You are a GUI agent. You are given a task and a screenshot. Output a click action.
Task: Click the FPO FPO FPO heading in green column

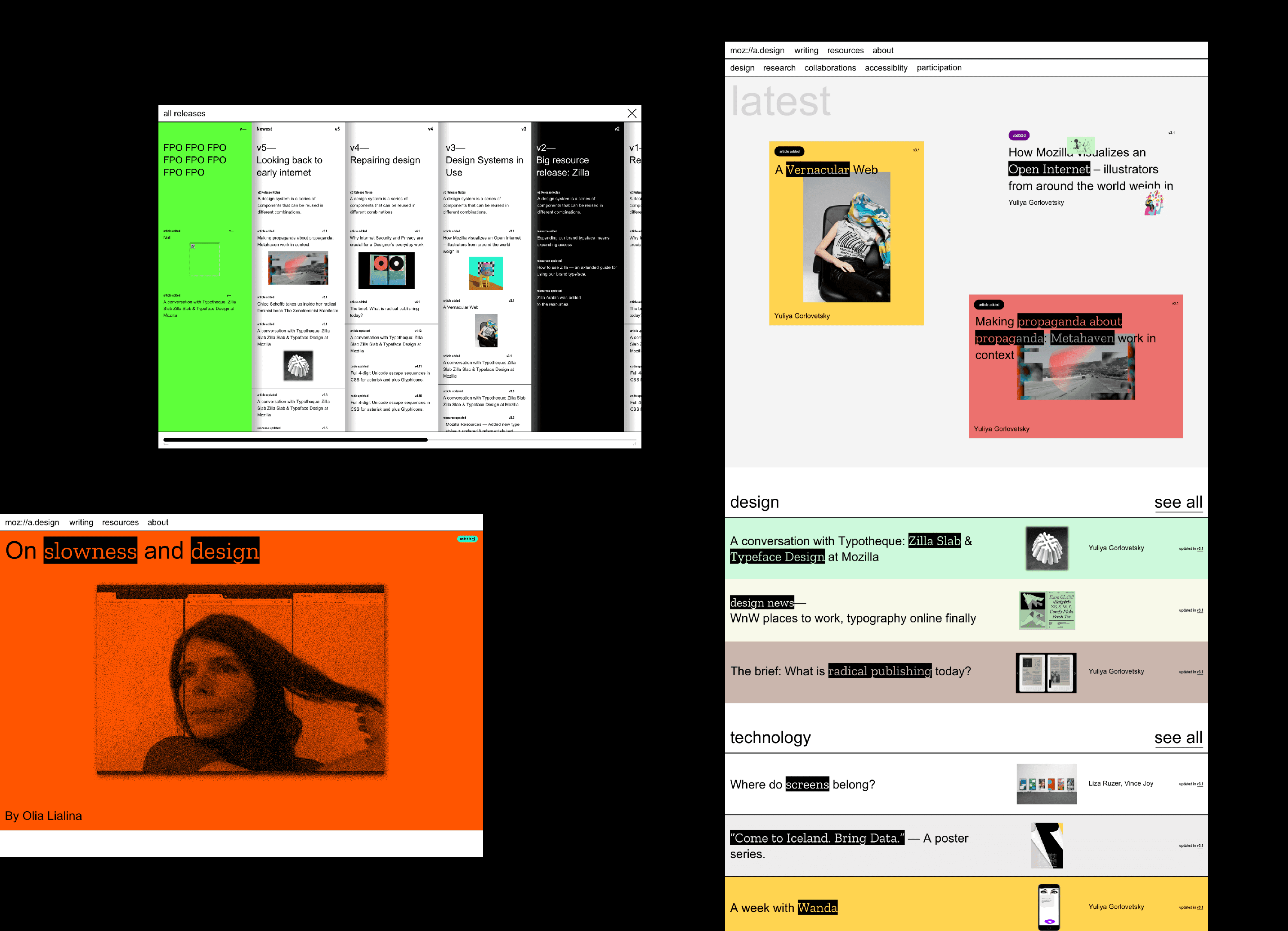pos(195,160)
